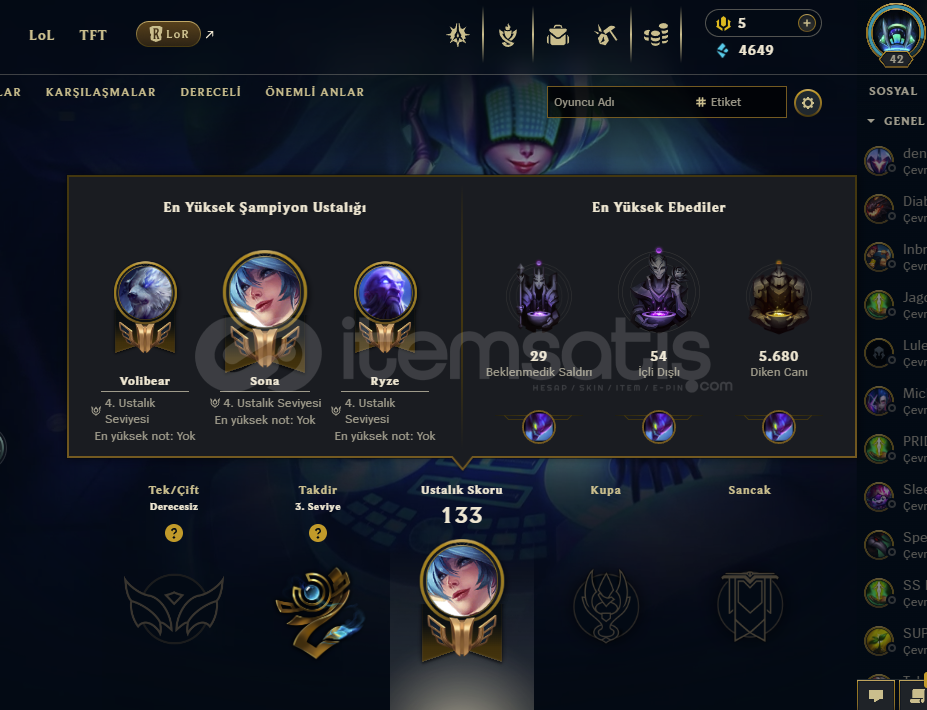This screenshot has width=927, height=710.
Task: Click the Etiket tag field
Action: coord(738,102)
